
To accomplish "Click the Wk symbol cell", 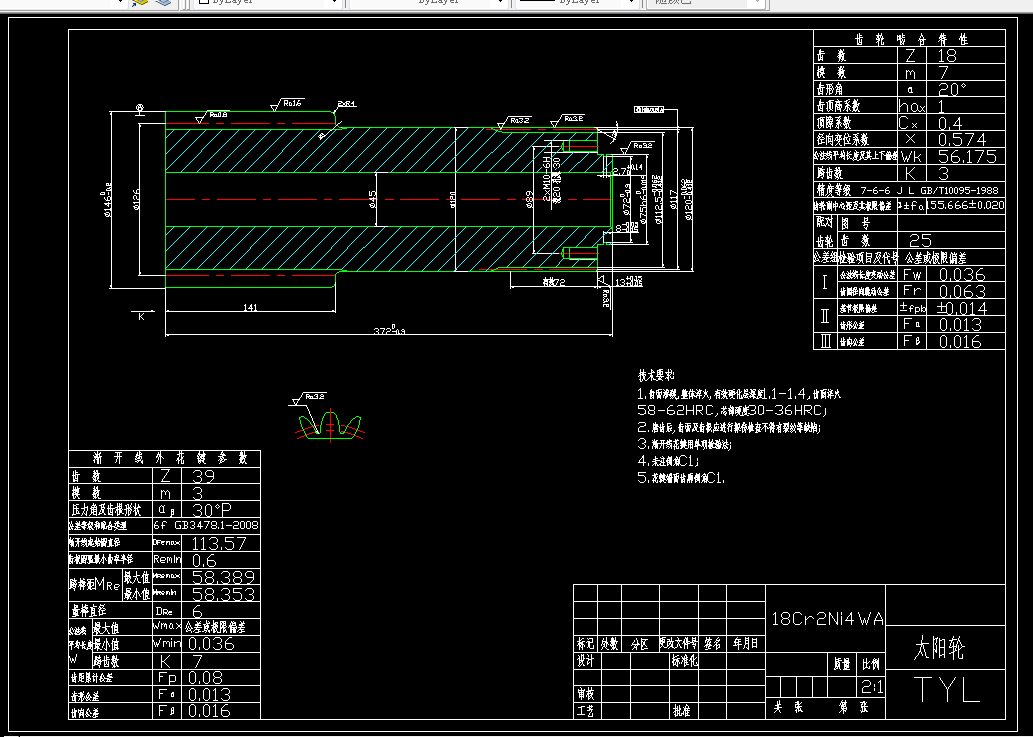I will point(912,157).
